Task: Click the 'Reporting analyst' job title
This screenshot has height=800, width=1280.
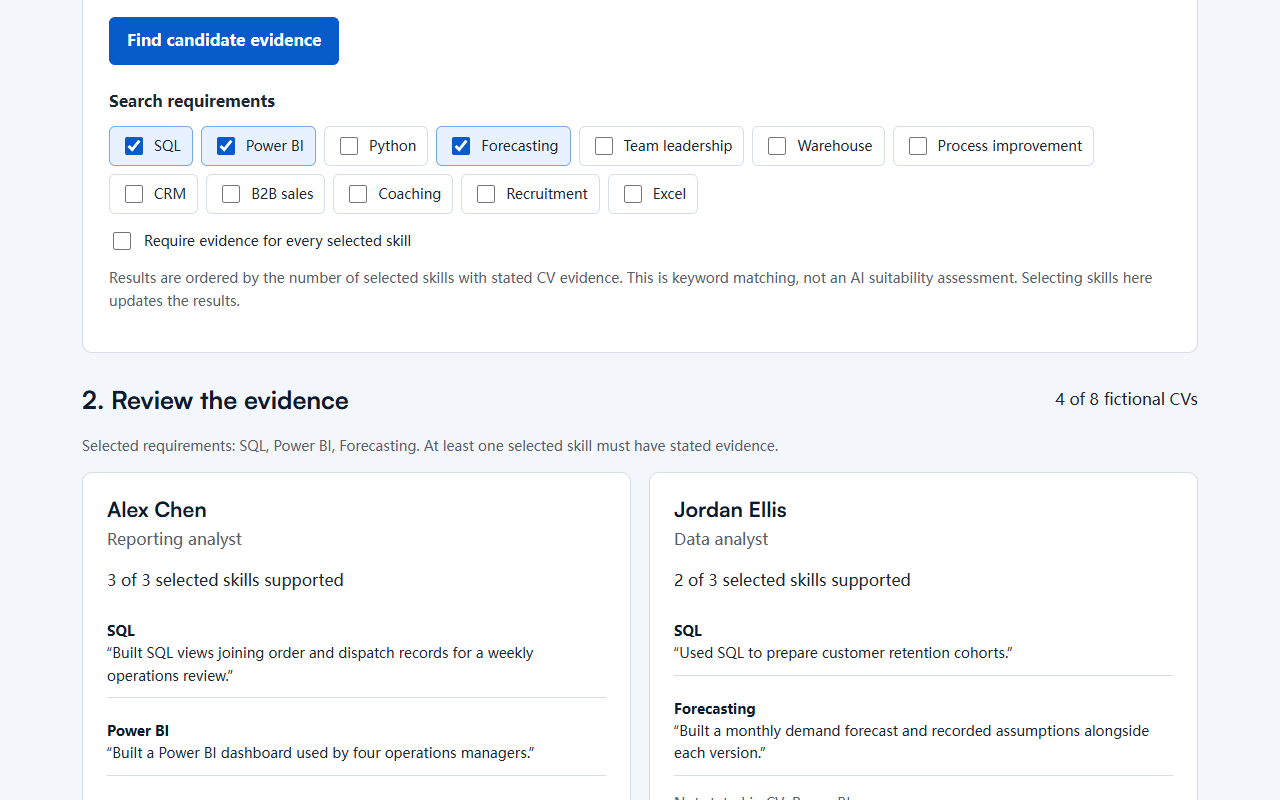Action: pos(174,539)
